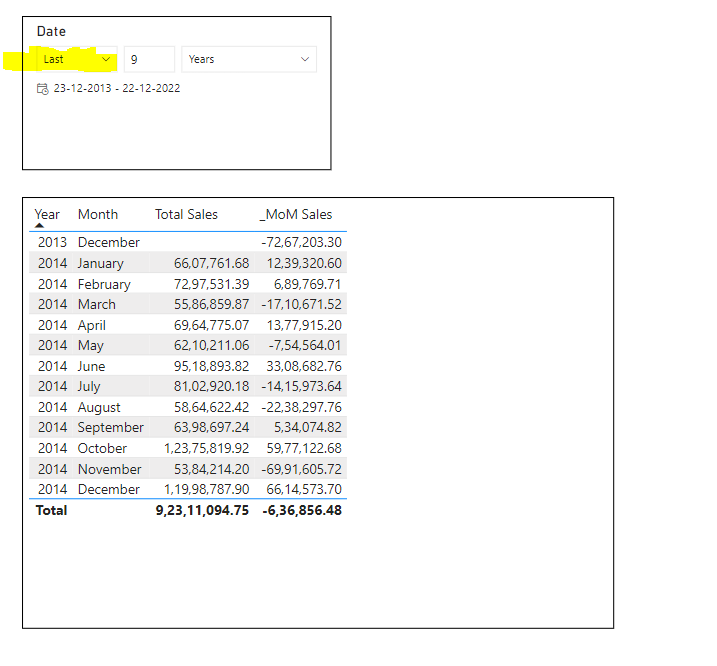Click the number field showing 9
Viewport: 717px width, 666px height.
[149, 59]
